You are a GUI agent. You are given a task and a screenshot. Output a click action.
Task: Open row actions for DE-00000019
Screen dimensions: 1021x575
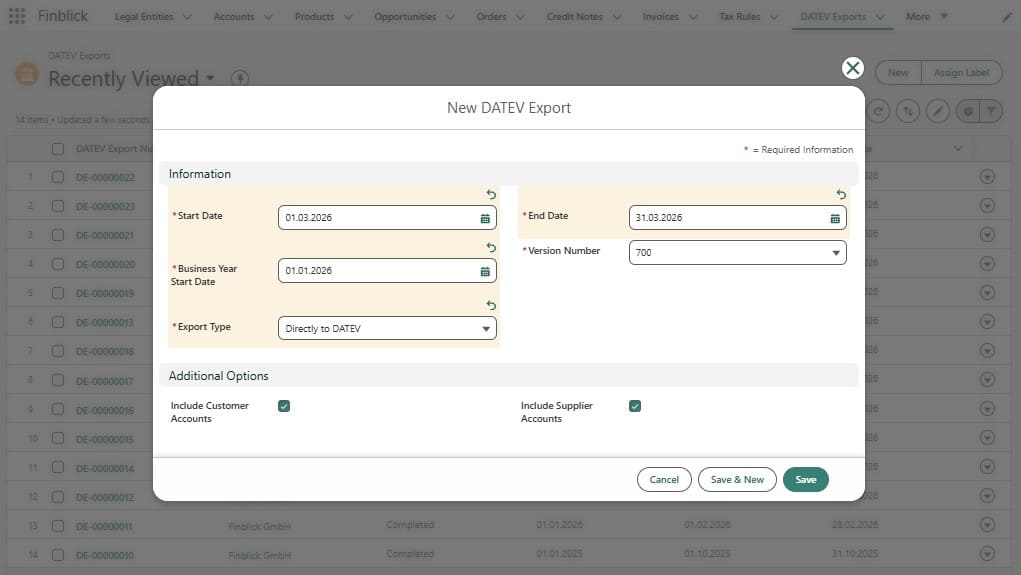(987, 292)
